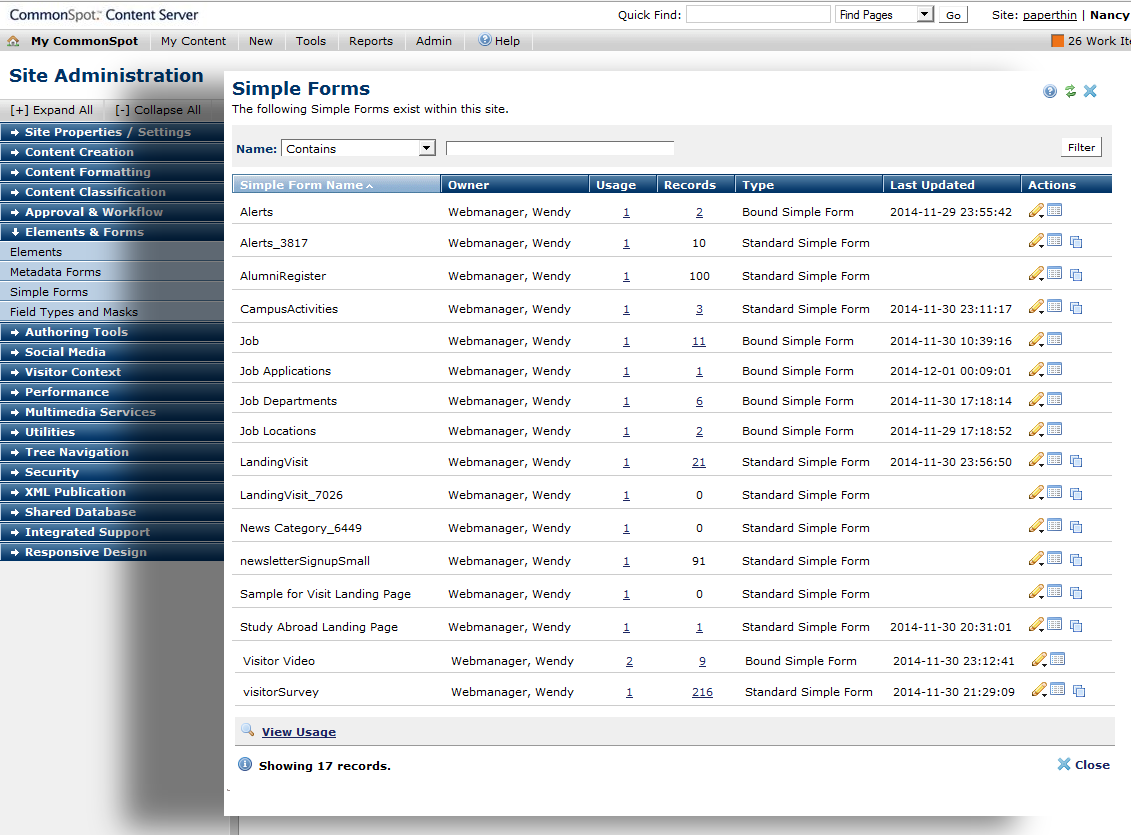Sort by the Simple Form Name column header
This screenshot has width=1131, height=835.
(x=336, y=185)
